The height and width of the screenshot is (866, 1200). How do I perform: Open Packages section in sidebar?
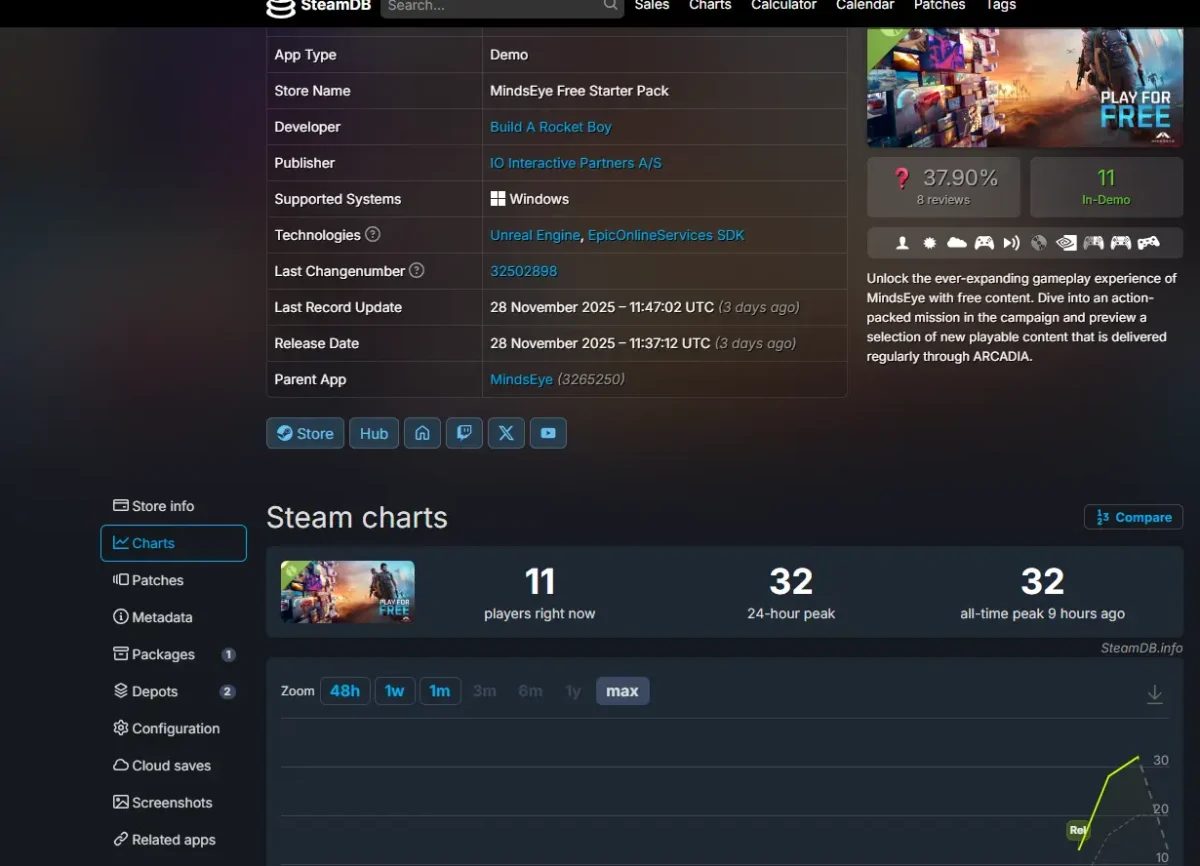tap(163, 654)
